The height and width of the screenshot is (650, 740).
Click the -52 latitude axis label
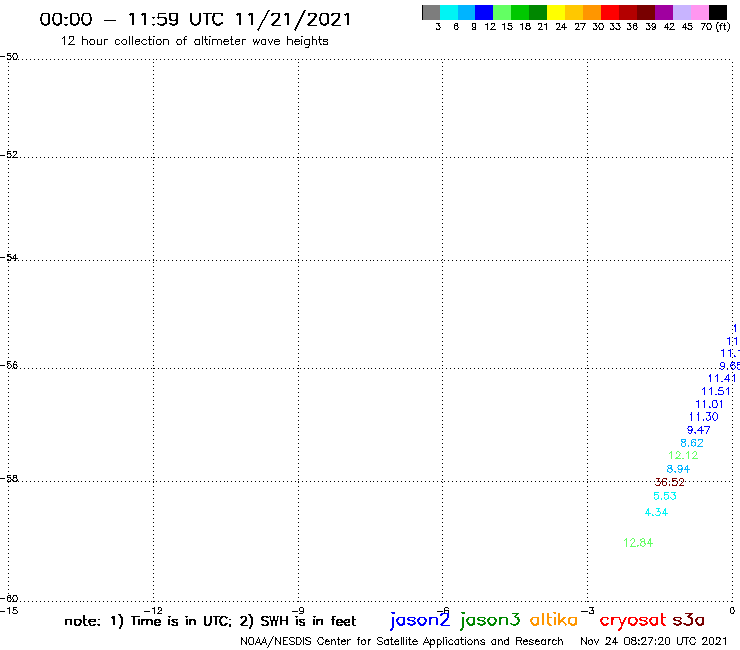[9, 155]
